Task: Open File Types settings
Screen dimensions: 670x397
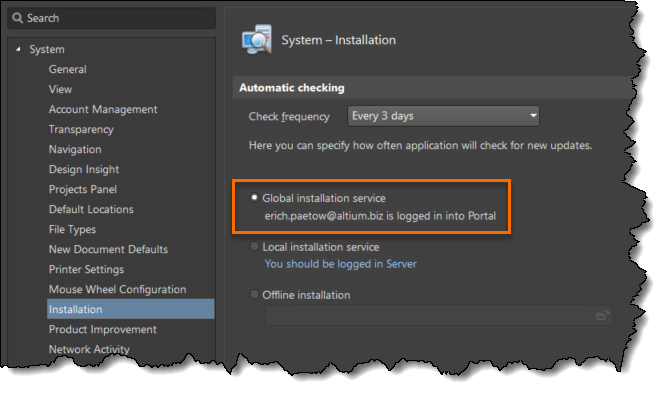Action: point(72,229)
